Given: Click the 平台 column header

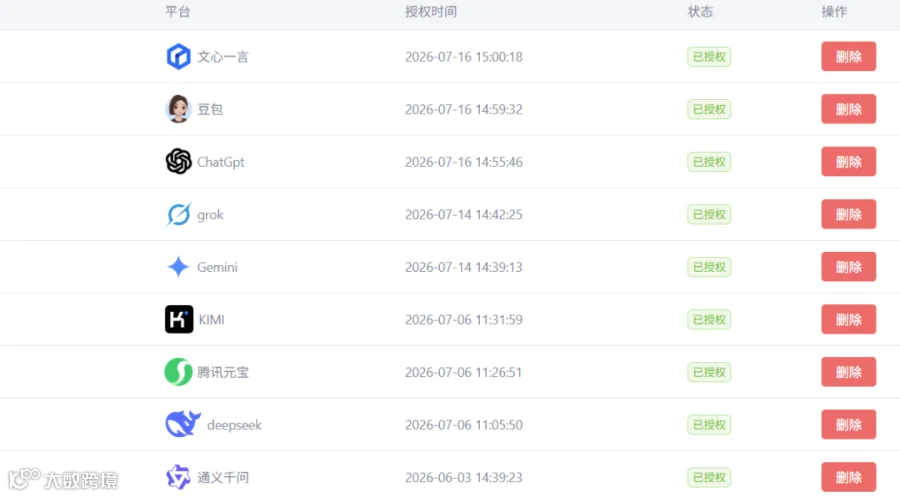Looking at the screenshot, I should click(177, 11).
